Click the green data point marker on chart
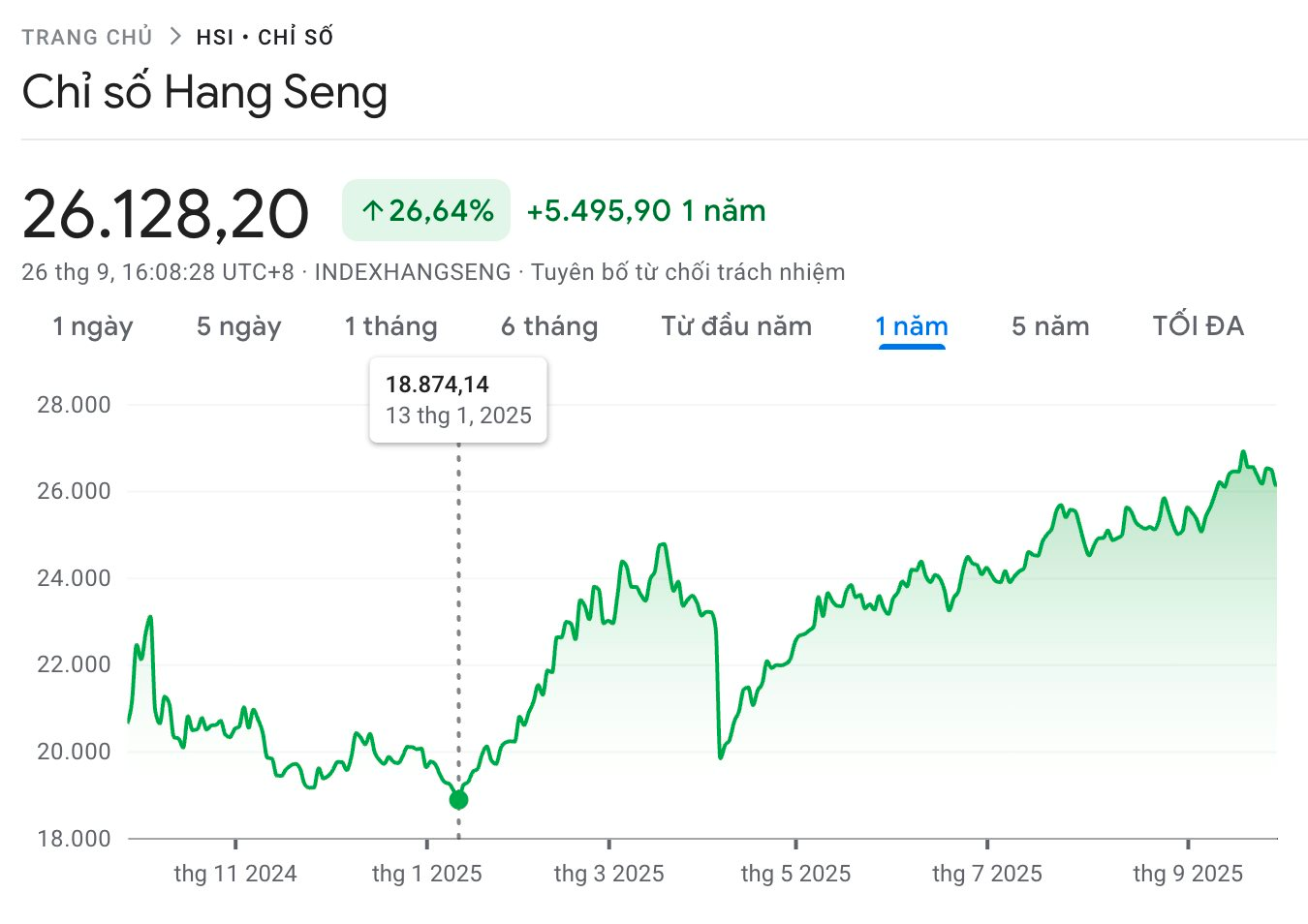The height and width of the screenshot is (924, 1308). (458, 799)
